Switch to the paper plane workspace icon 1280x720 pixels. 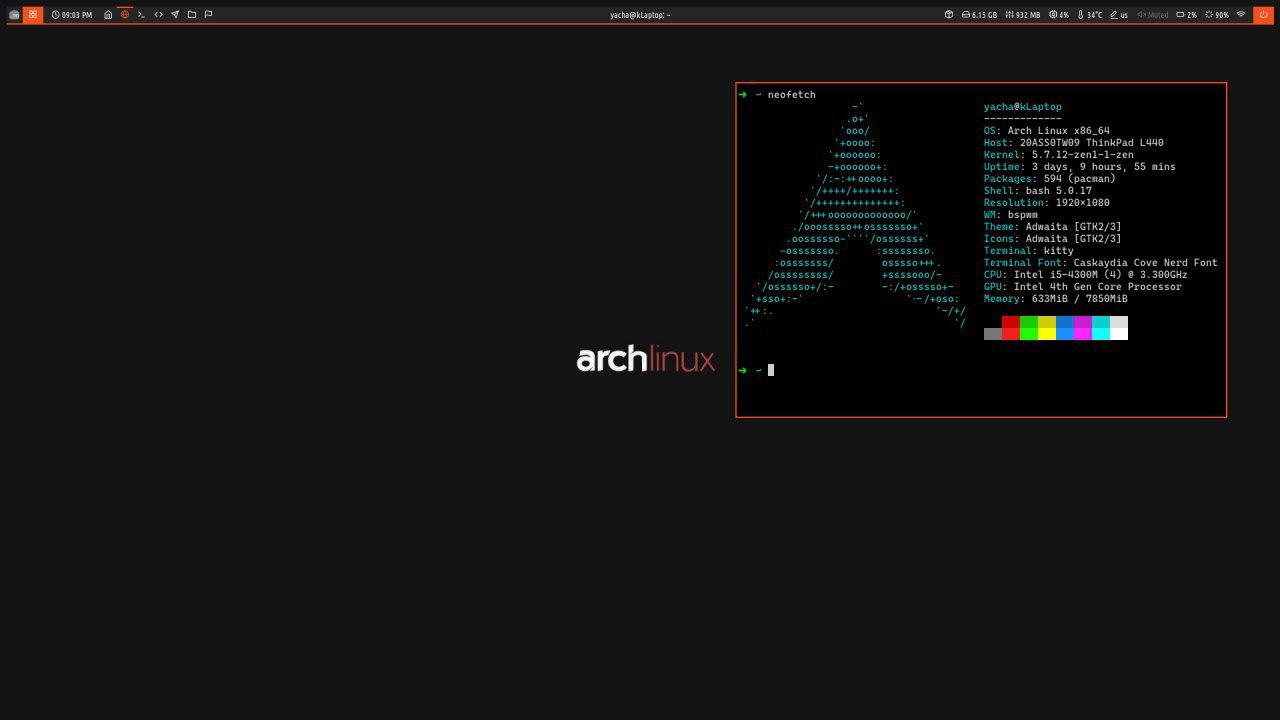pyautogui.click(x=175, y=15)
